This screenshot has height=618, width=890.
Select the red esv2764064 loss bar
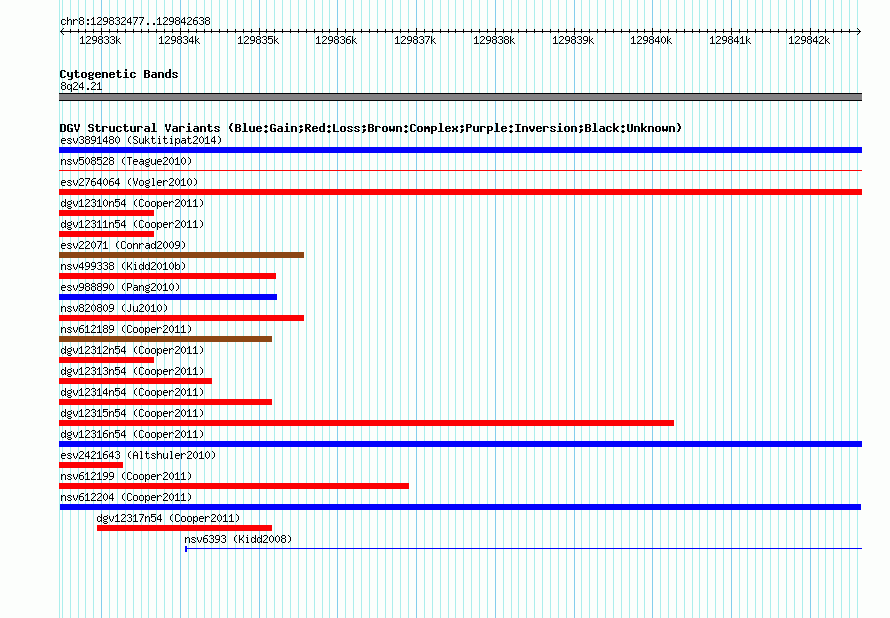(460, 192)
